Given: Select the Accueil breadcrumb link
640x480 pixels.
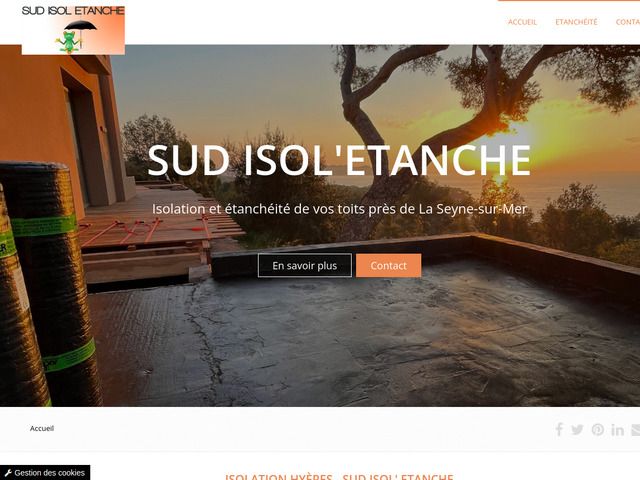Looking at the screenshot, I should coord(42,428).
